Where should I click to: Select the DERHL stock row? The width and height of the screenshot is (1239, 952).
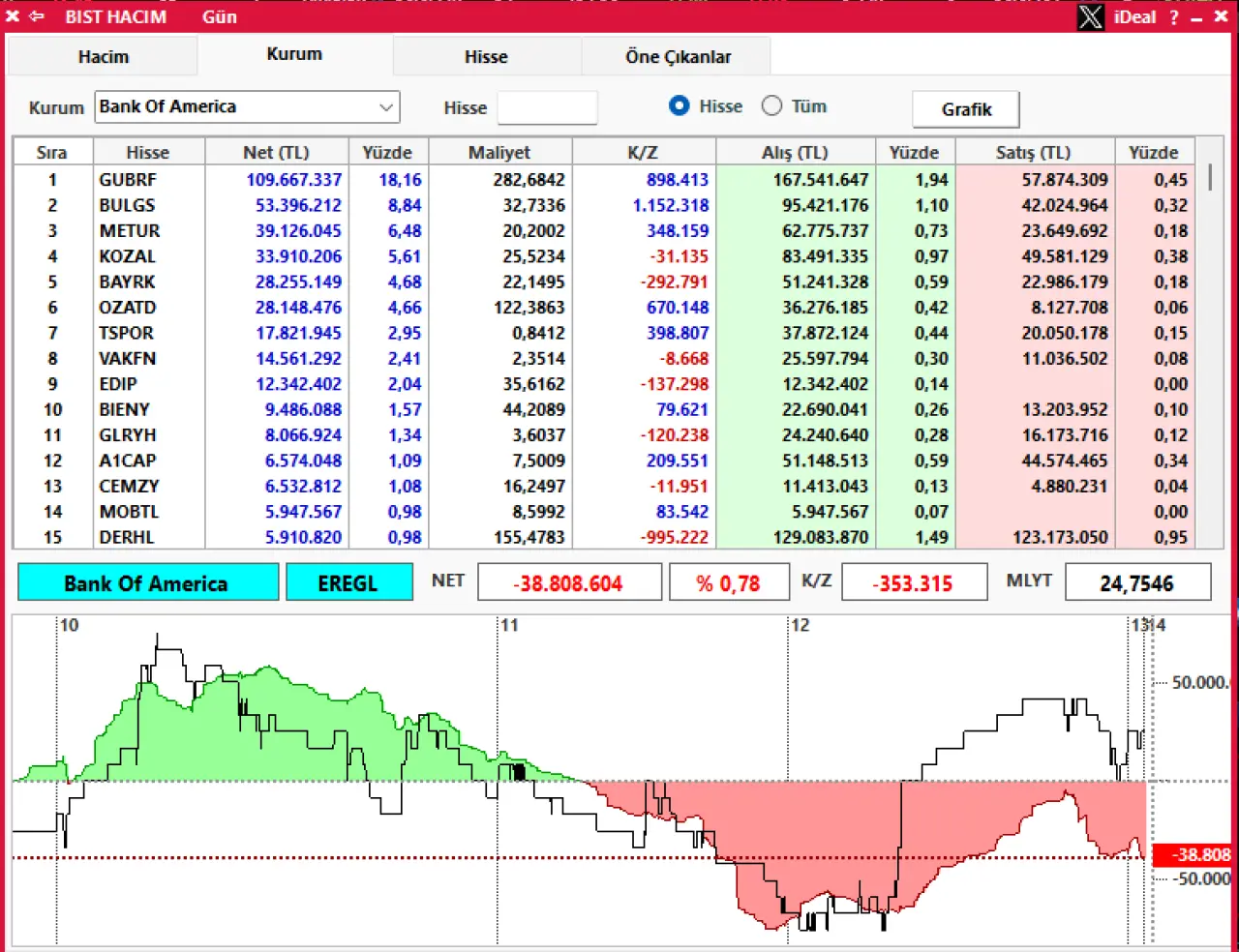604,537
